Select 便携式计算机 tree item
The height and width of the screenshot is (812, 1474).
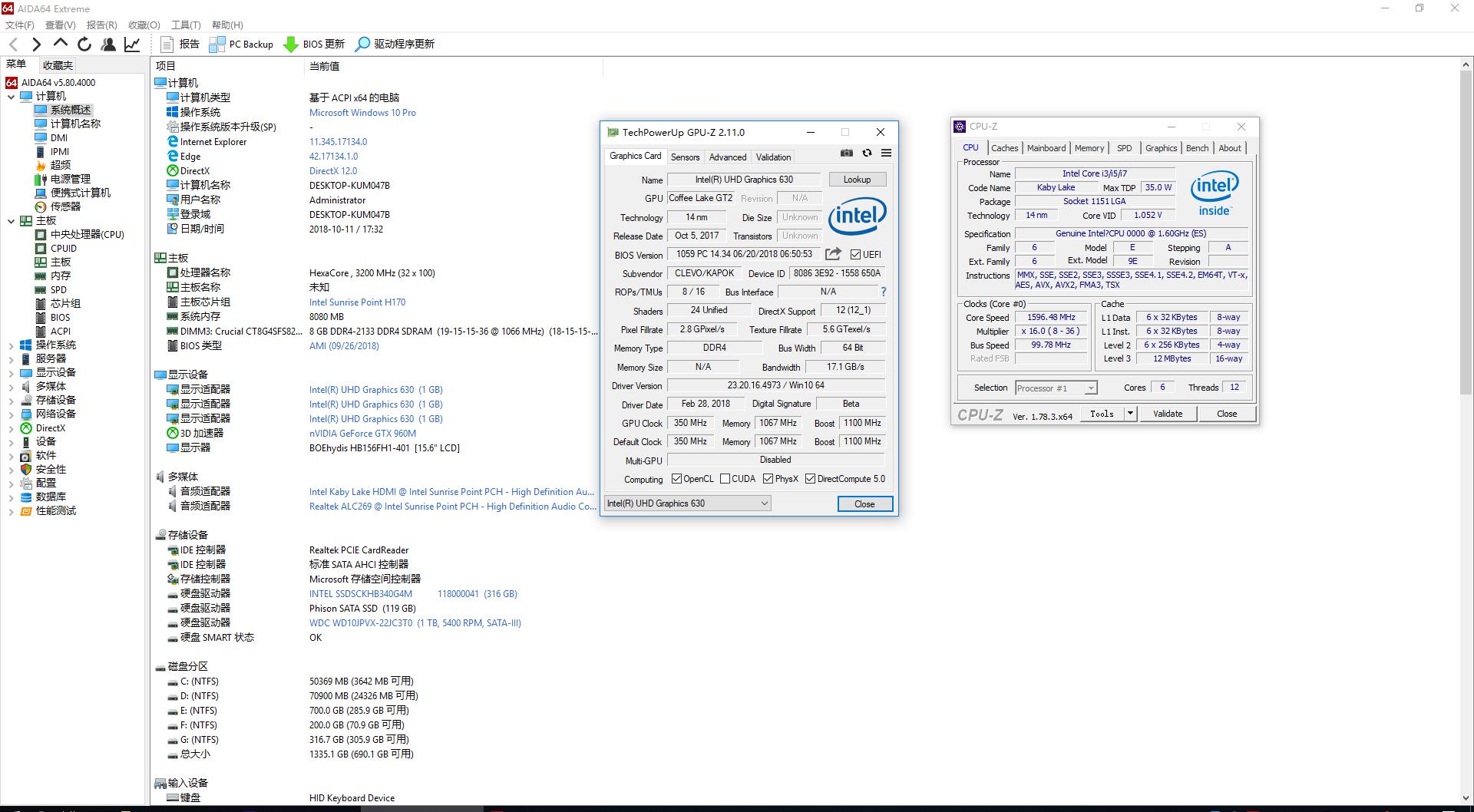(x=72, y=193)
